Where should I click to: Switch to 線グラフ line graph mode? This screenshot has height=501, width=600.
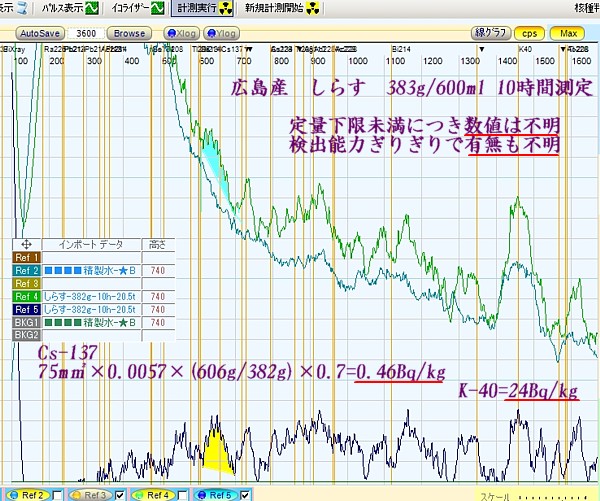coord(491,33)
